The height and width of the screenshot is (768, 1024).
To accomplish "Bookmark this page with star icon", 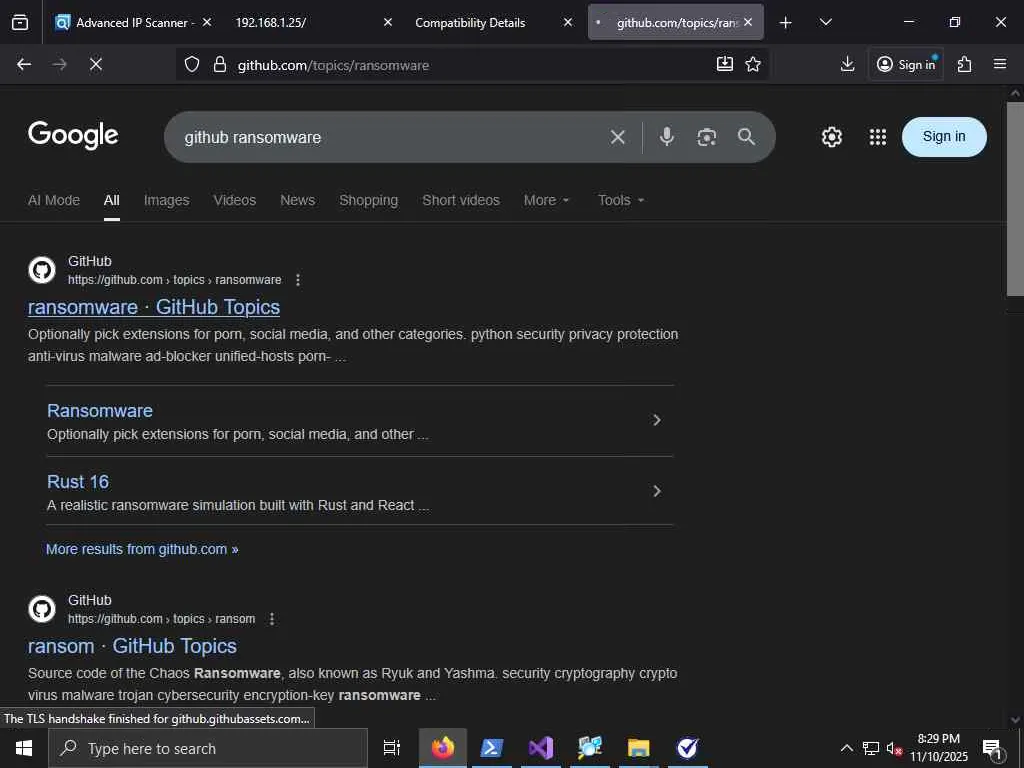I will click(753, 64).
